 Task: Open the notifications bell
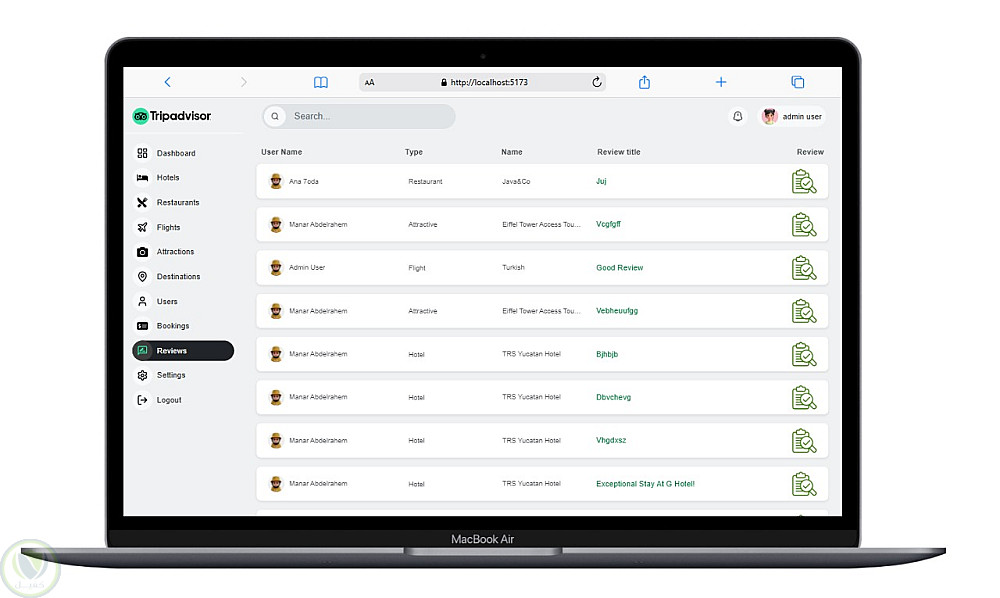pyautogui.click(x=737, y=116)
